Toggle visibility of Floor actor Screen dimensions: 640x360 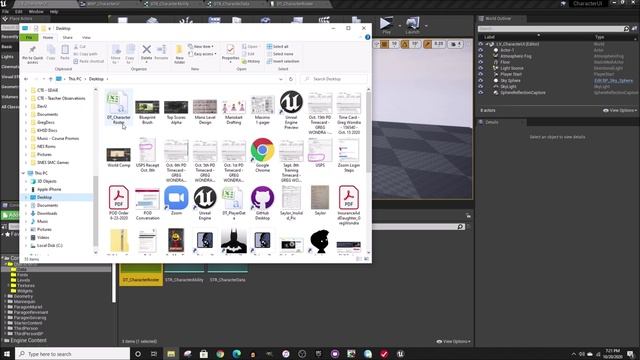pos(481,62)
